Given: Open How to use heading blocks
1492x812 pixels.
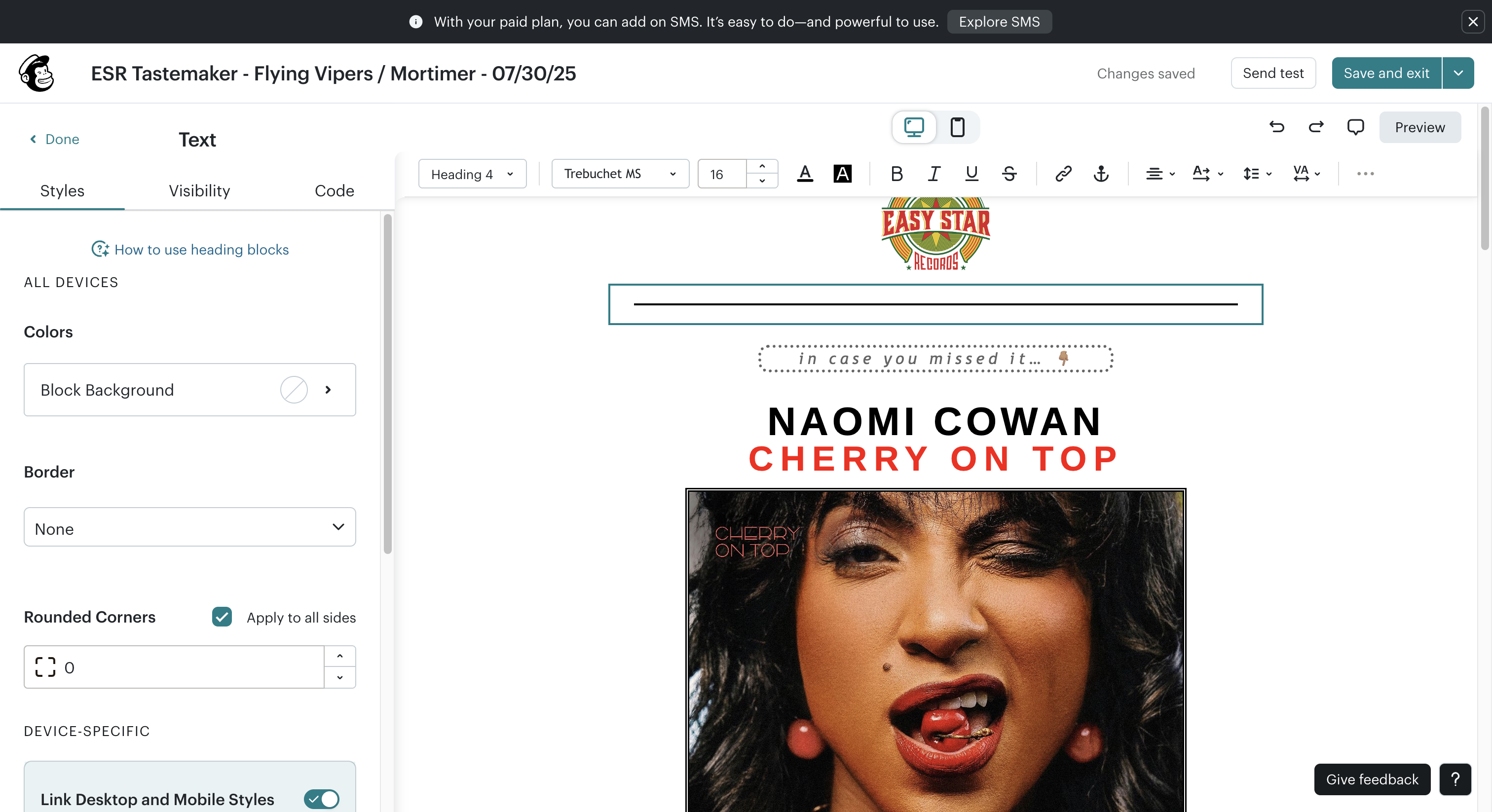Looking at the screenshot, I should 201,250.
